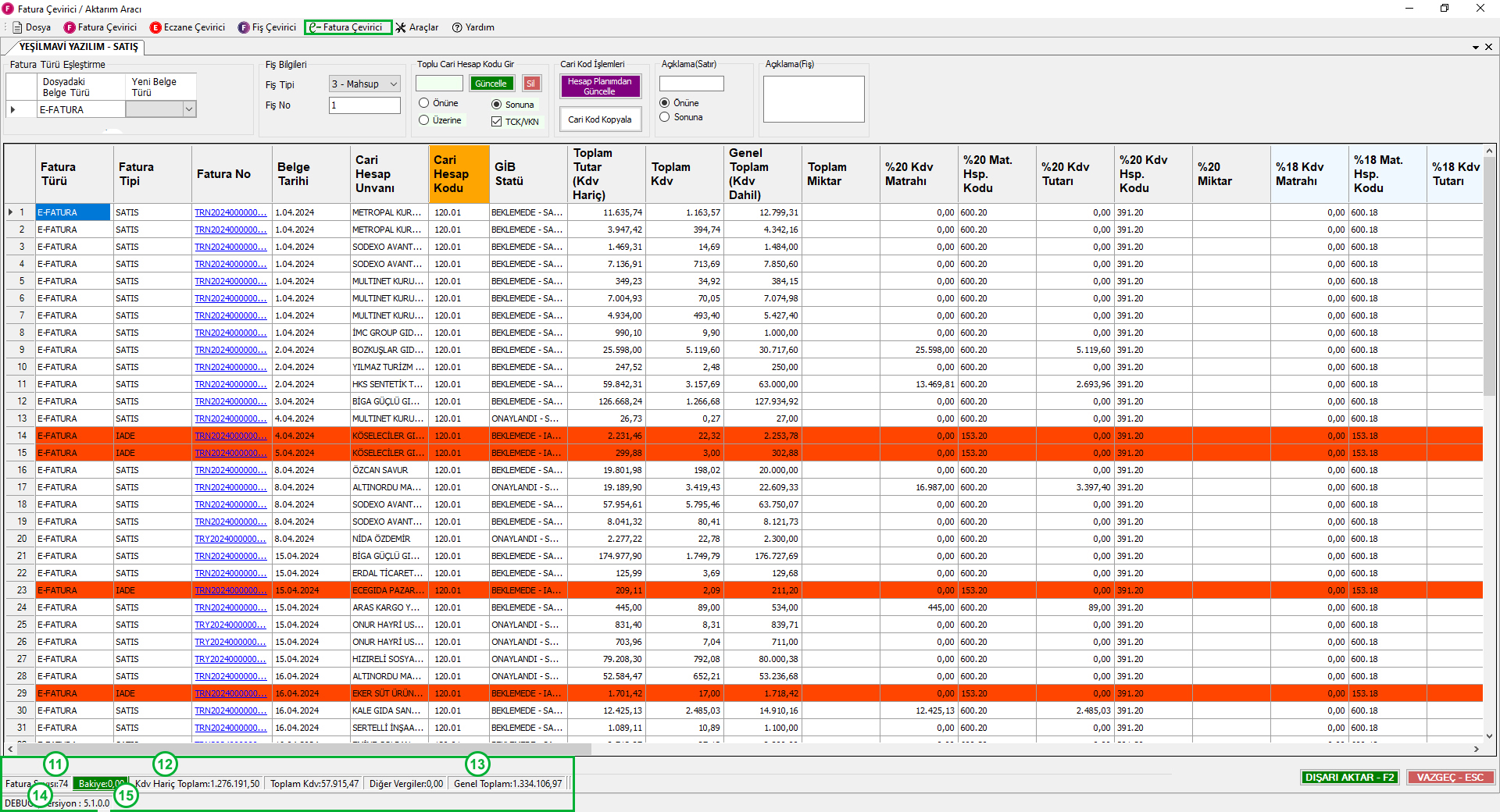Open Fiş Çevirici from the menu bar

(267, 27)
